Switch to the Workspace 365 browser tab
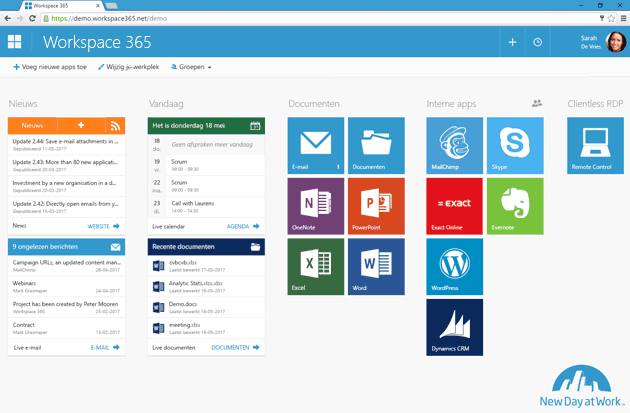 point(62,6)
